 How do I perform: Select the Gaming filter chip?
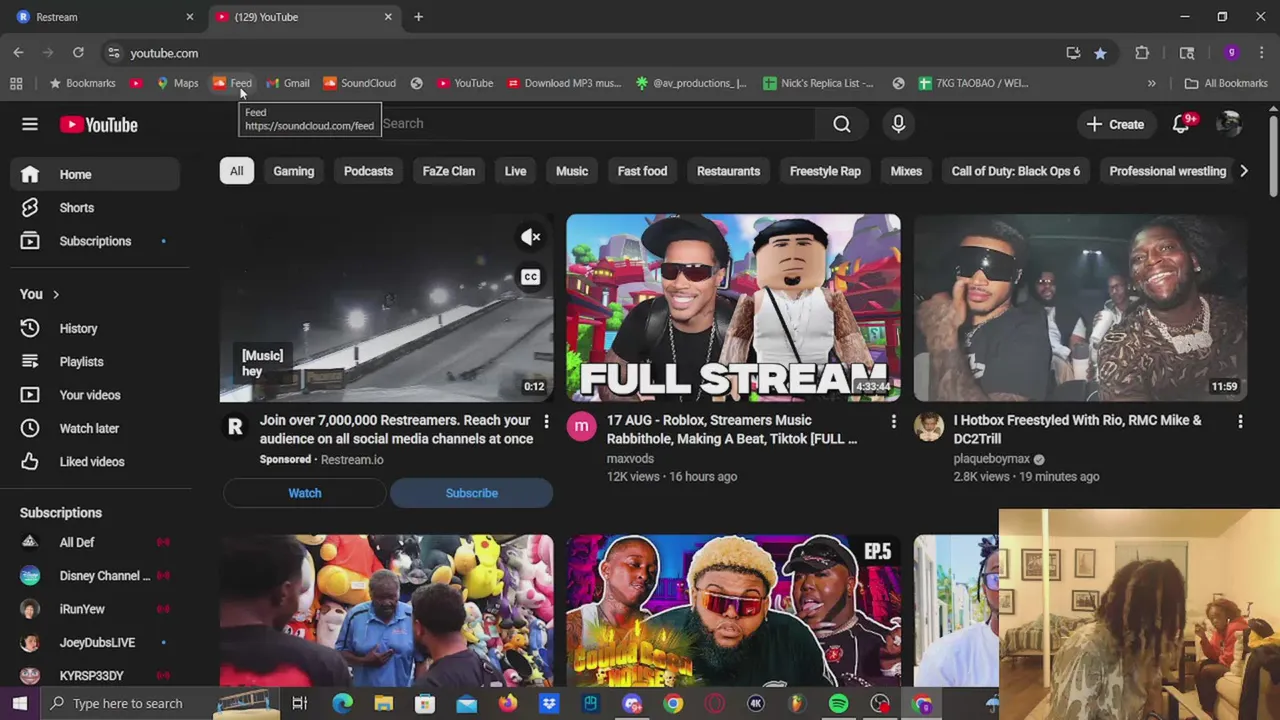coord(293,171)
